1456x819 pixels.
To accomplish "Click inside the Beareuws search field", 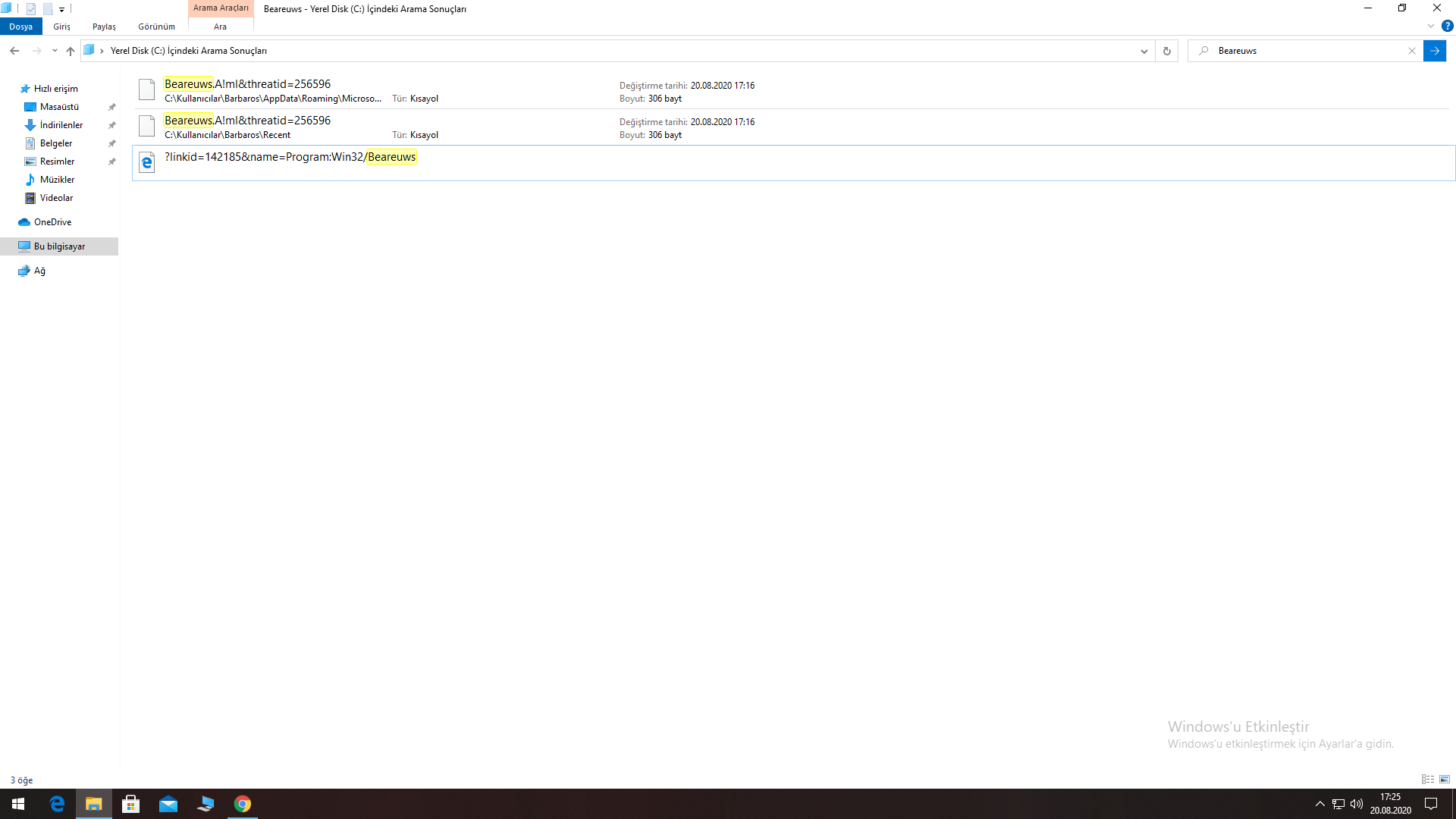I will coord(1304,51).
